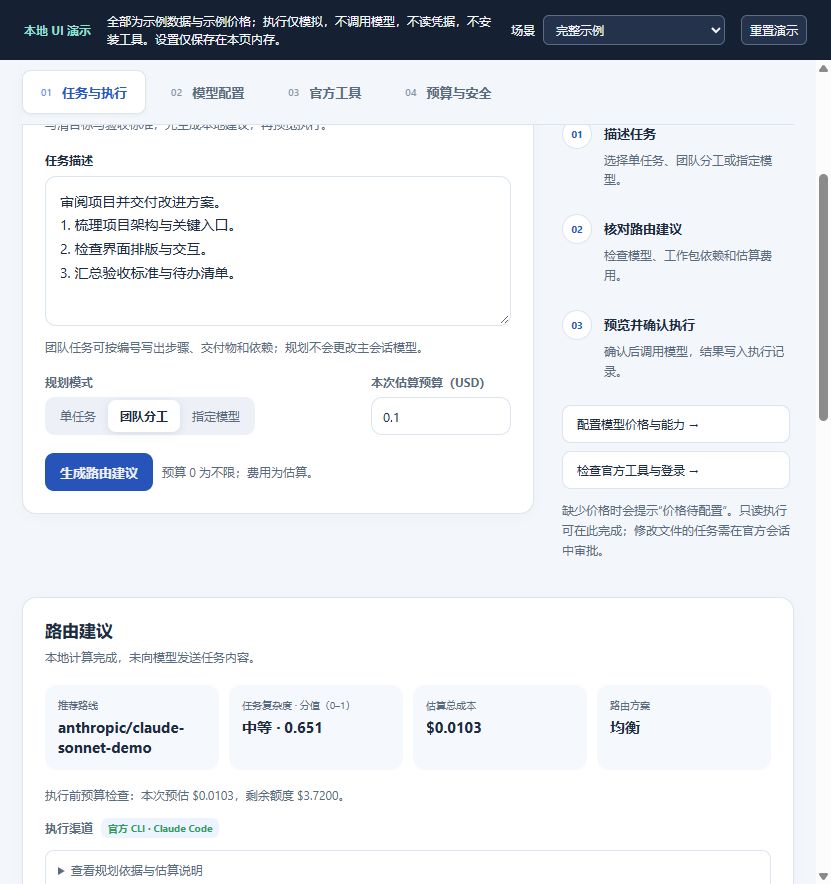Click the 预算 0 为不限 hint text

point(237,472)
